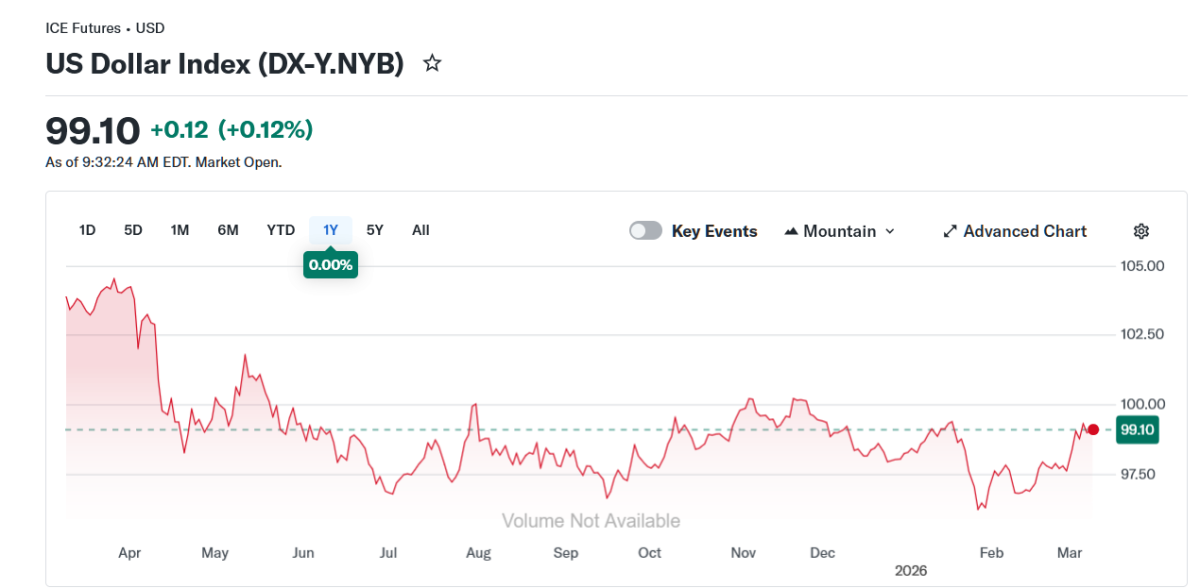Click the 0.00% range performance badge
1200x588 pixels.
point(331,265)
